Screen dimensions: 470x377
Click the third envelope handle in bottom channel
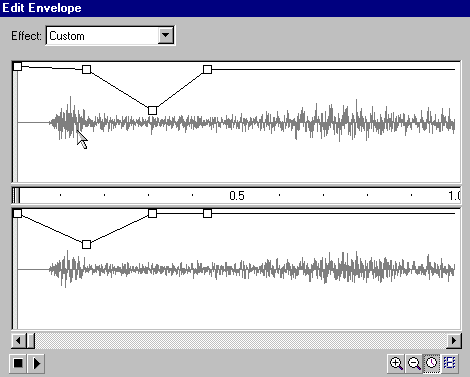[152, 213]
